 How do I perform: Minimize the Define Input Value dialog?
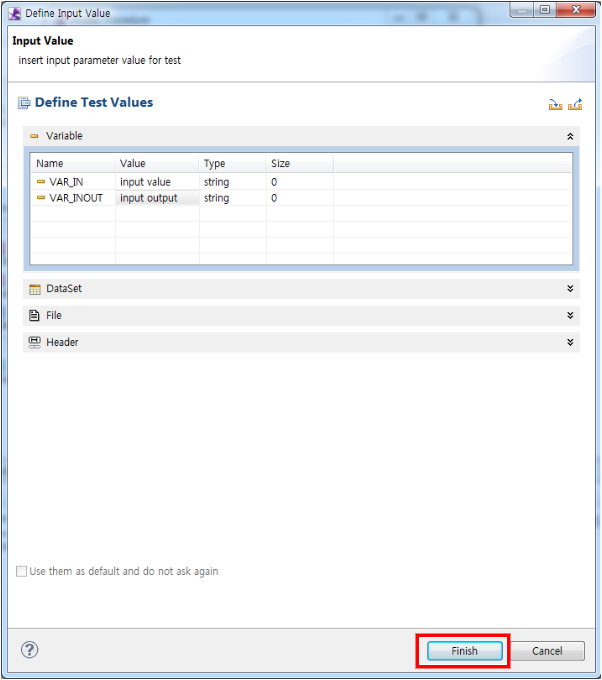[x=523, y=10]
